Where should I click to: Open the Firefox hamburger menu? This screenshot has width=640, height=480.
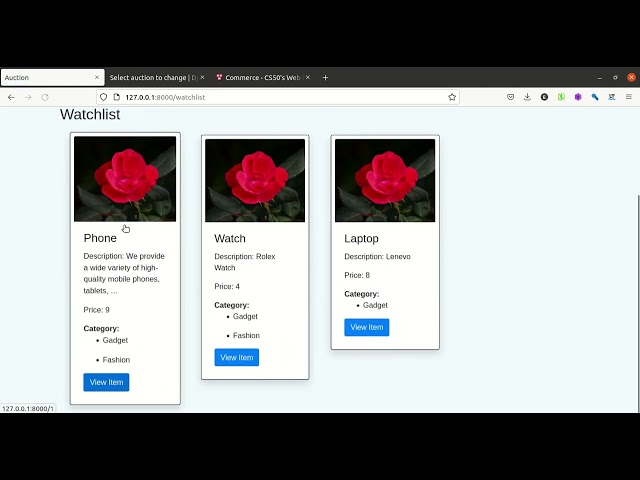pyautogui.click(x=629, y=97)
